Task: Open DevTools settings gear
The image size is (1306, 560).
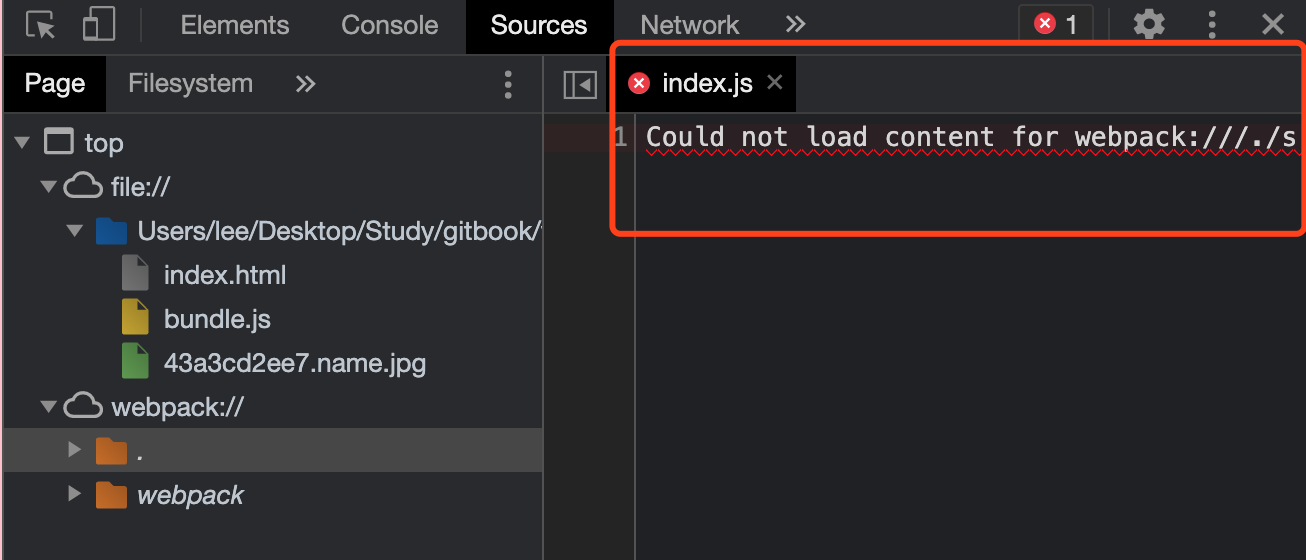Action: pos(1149,25)
